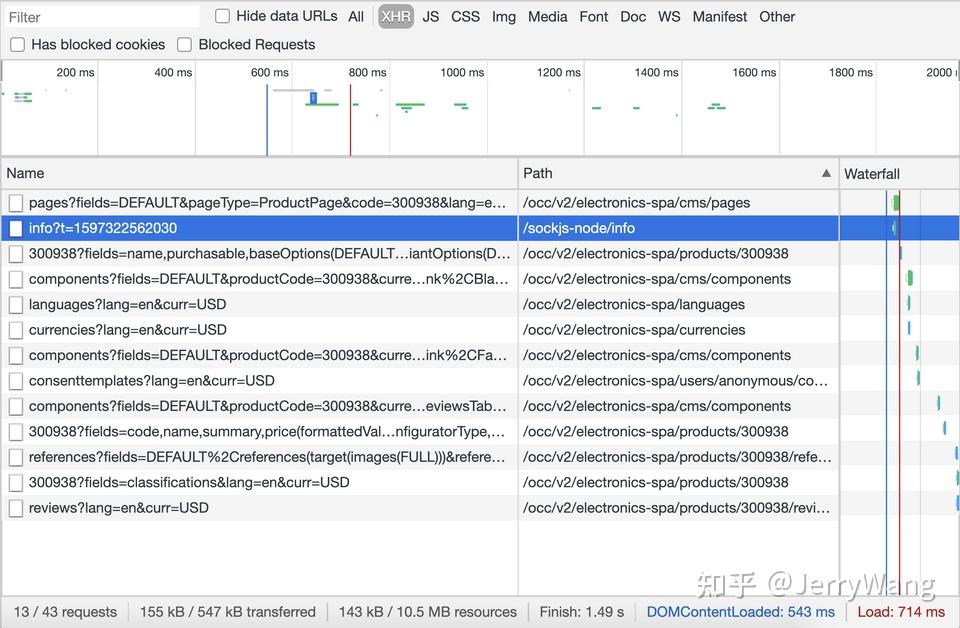Click the DOMContentLoaded: 543 ms status
The width and height of the screenshot is (960, 628).
click(740, 611)
